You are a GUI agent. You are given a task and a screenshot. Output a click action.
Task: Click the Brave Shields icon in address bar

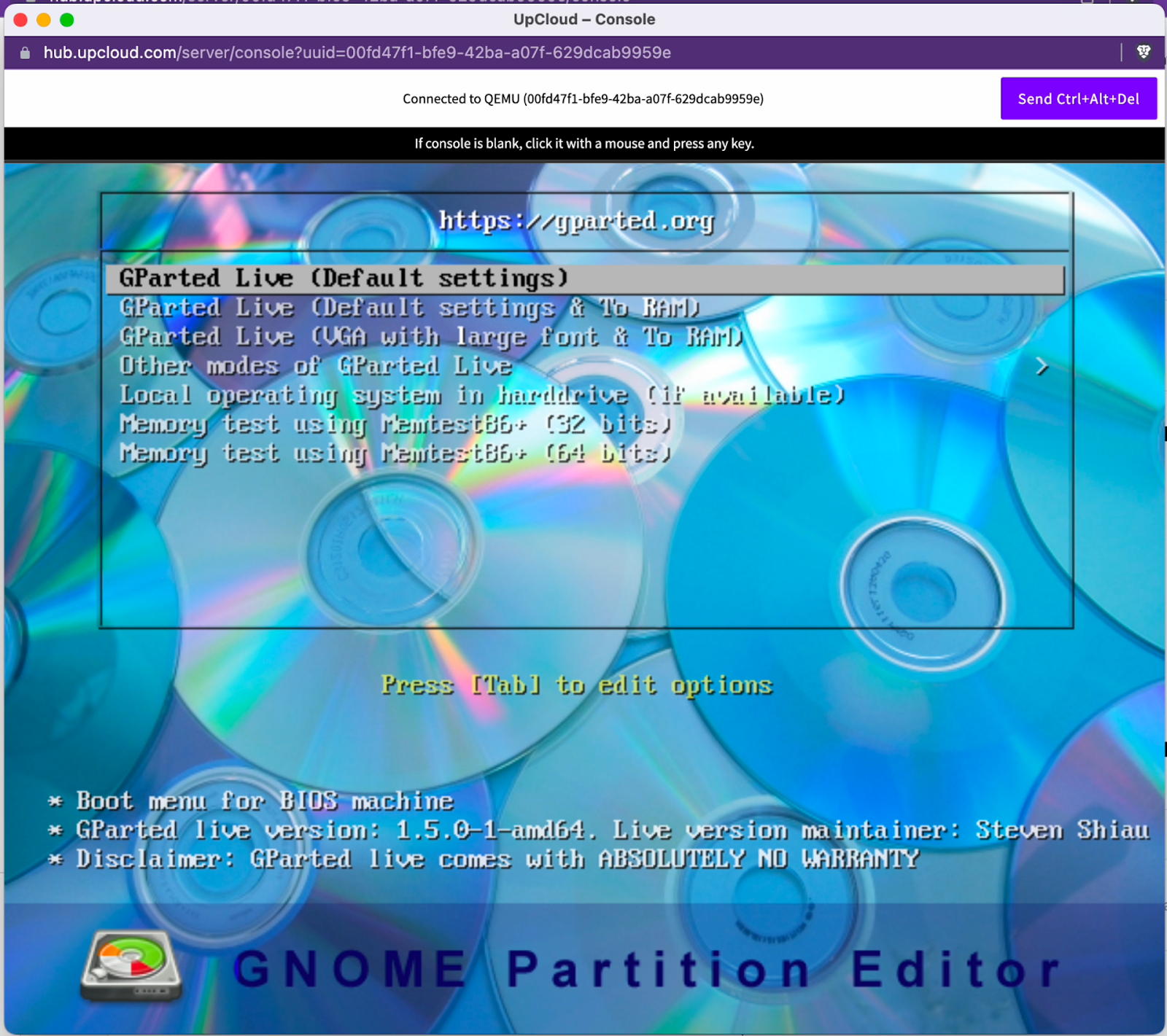pyautogui.click(x=1144, y=52)
